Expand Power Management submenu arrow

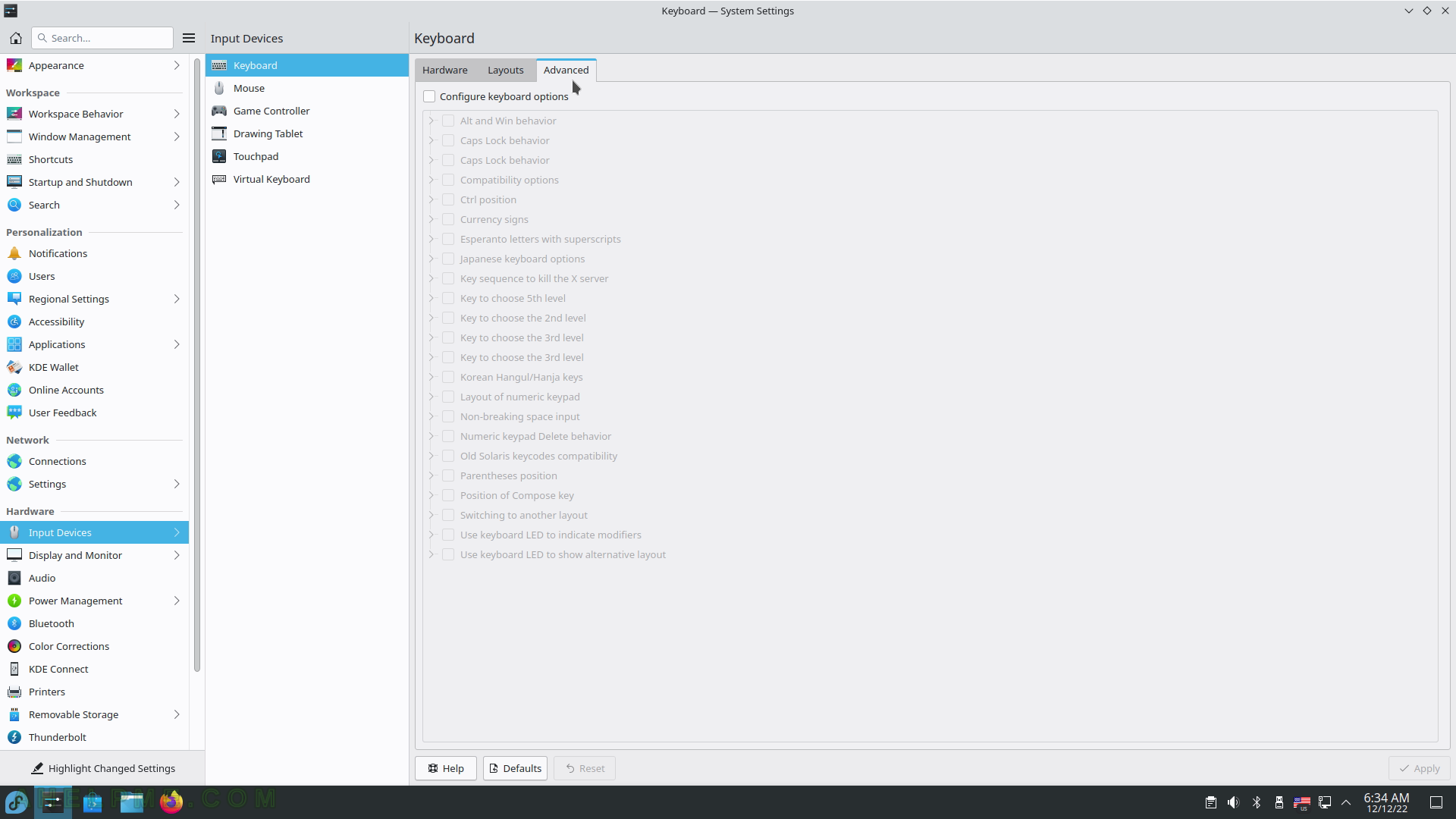[177, 601]
